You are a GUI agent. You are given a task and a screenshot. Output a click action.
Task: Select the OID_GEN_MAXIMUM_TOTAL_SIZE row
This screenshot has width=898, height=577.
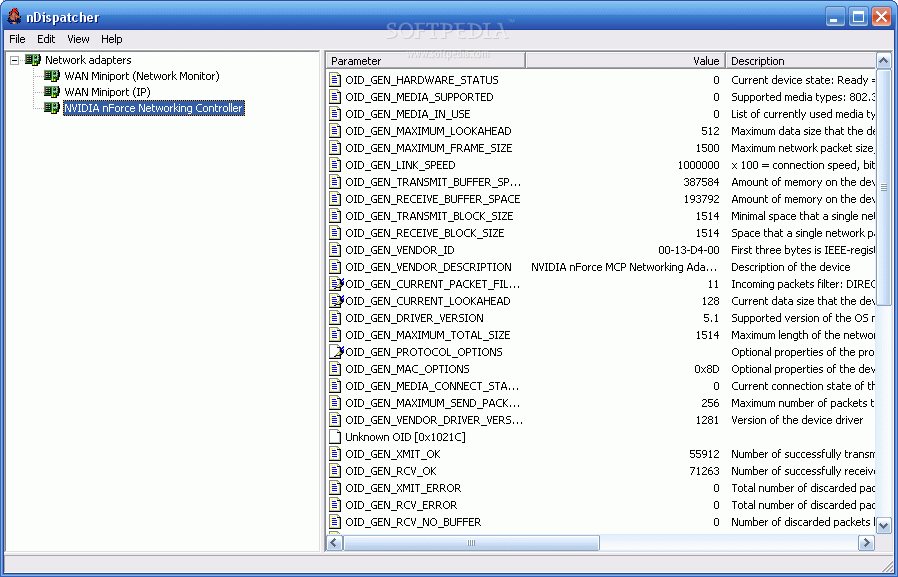tap(601, 335)
